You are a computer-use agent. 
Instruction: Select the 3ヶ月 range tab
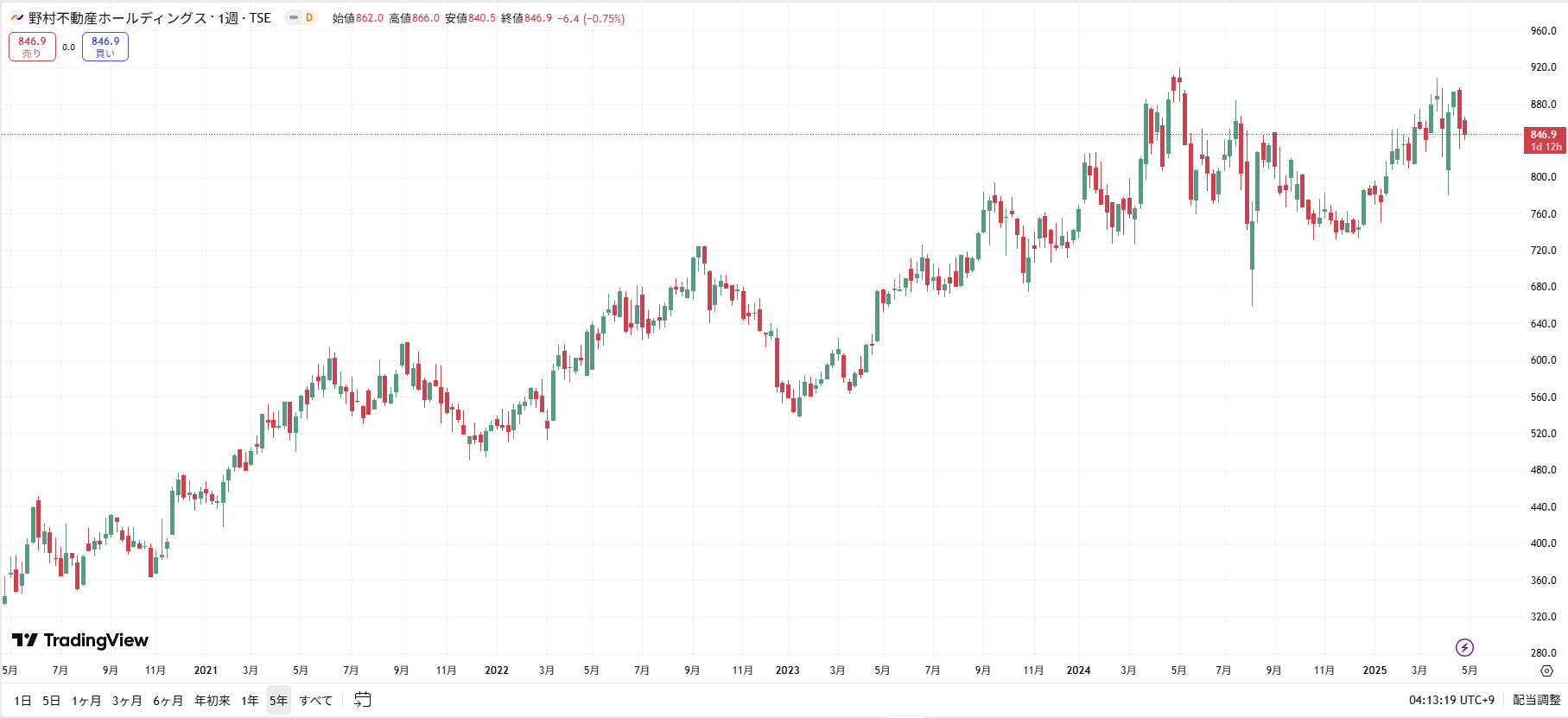click(x=127, y=701)
